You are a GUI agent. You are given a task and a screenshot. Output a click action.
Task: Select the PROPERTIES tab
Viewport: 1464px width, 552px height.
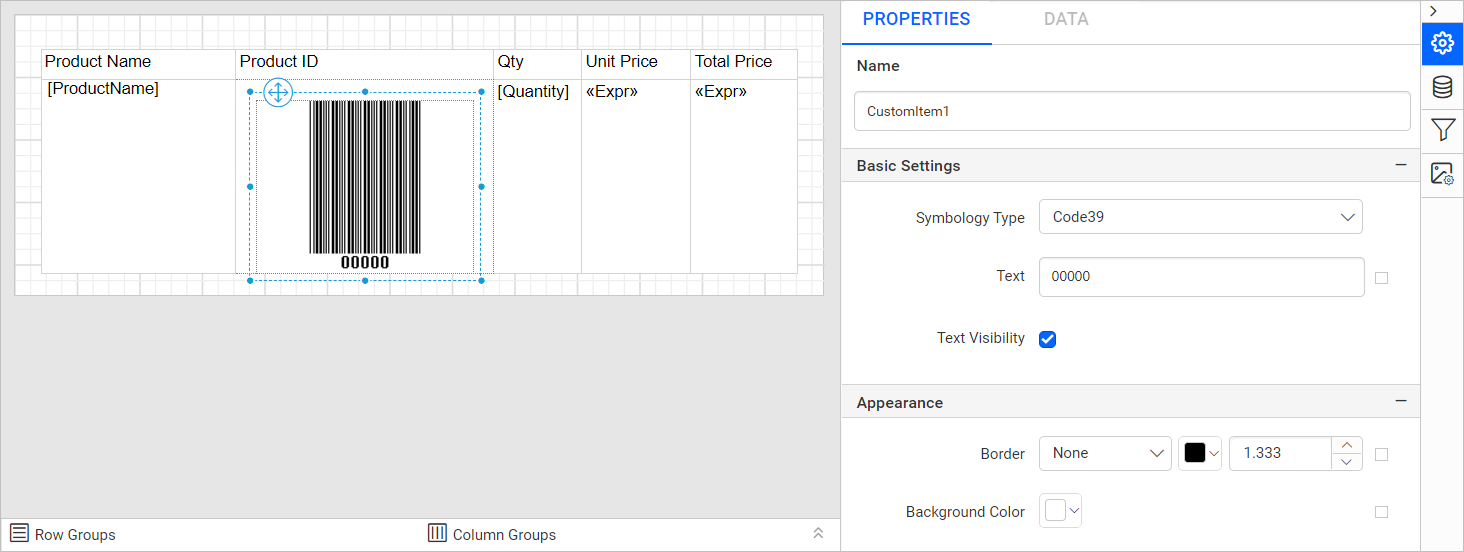[916, 19]
